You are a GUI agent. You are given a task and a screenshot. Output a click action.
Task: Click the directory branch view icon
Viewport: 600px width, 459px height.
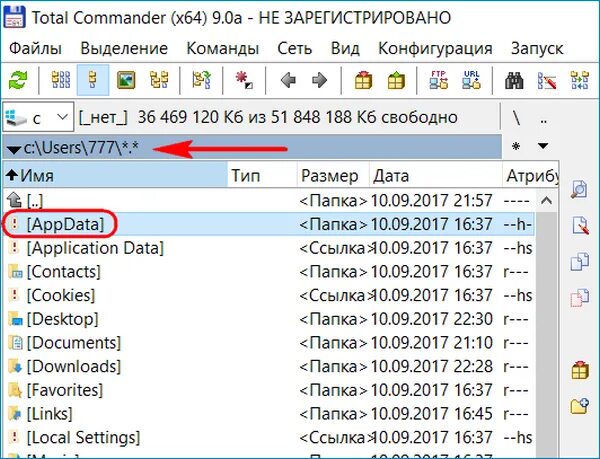201,80
